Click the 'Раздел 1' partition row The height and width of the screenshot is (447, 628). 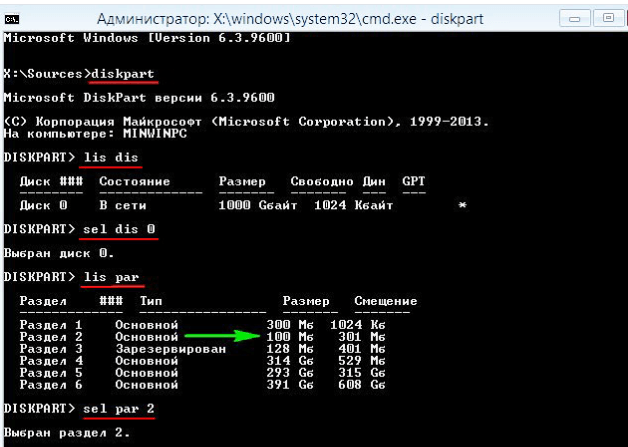point(51,324)
